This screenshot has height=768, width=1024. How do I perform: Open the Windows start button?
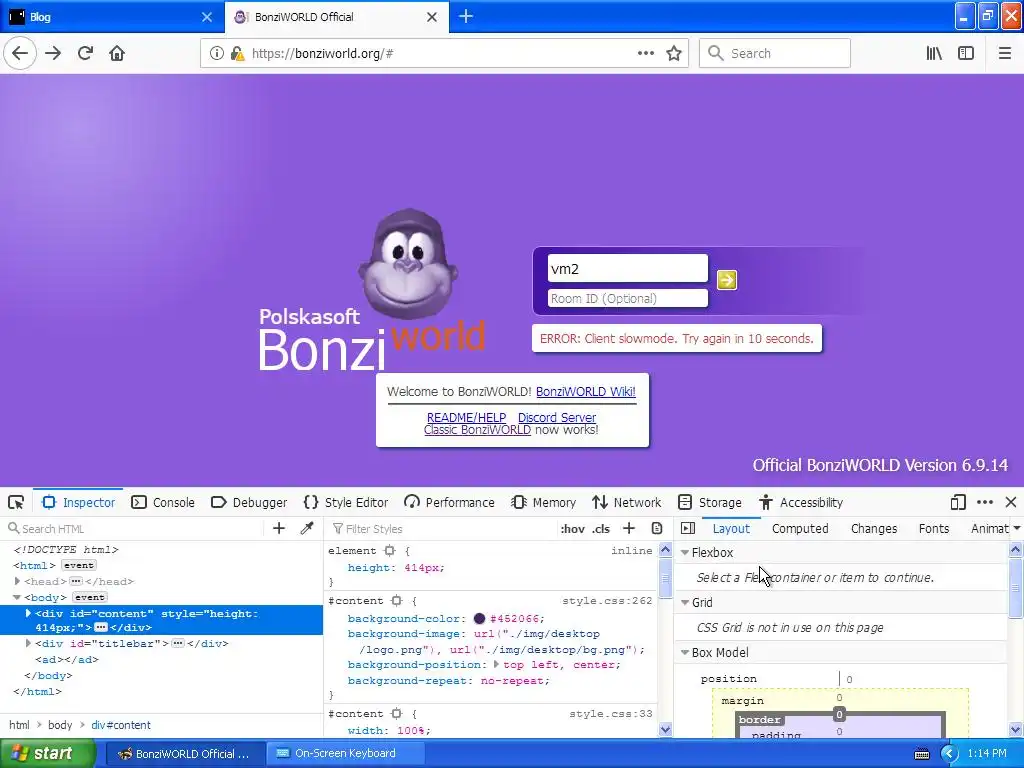coord(47,754)
